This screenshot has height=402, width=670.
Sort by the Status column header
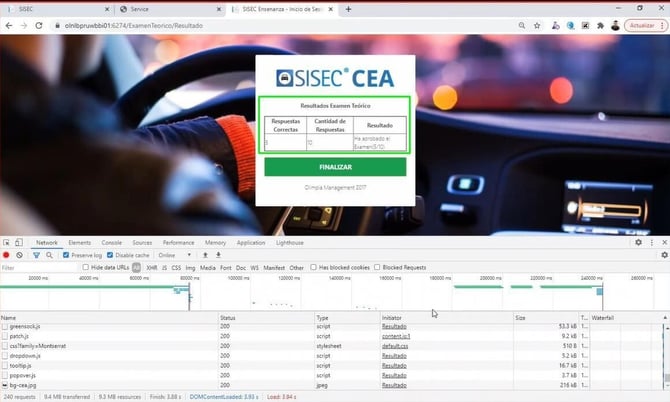pos(267,318)
